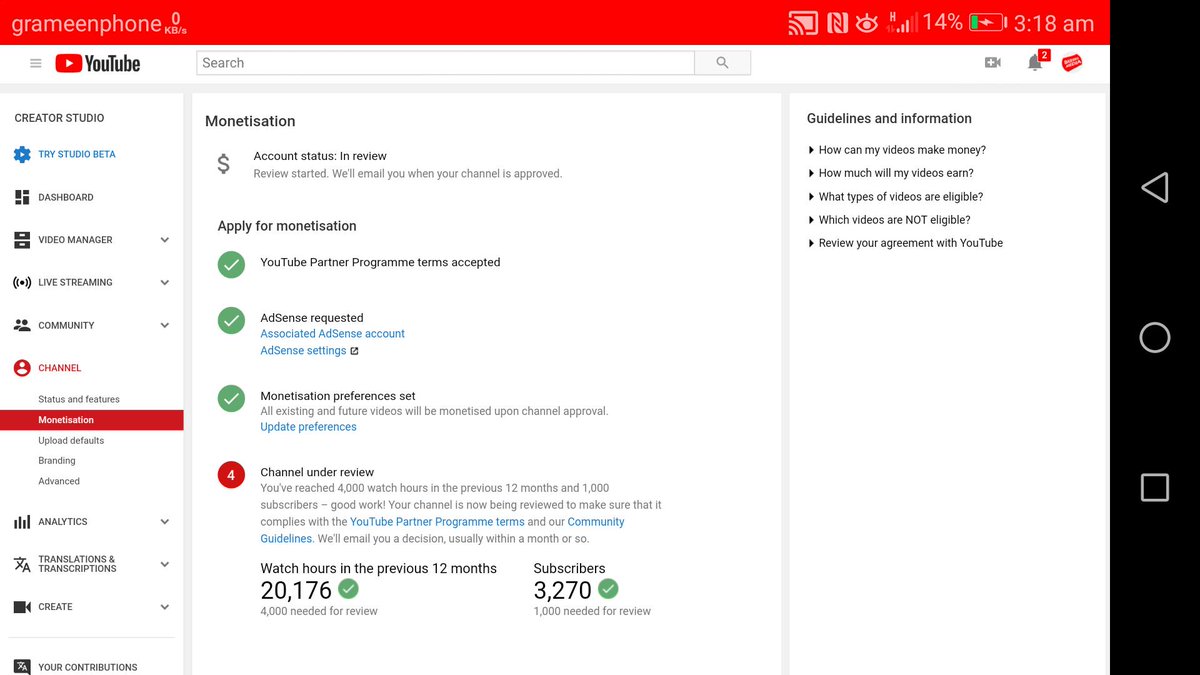The height and width of the screenshot is (675, 1200).
Task: Open the upload video camera icon
Action: pyautogui.click(x=992, y=62)
